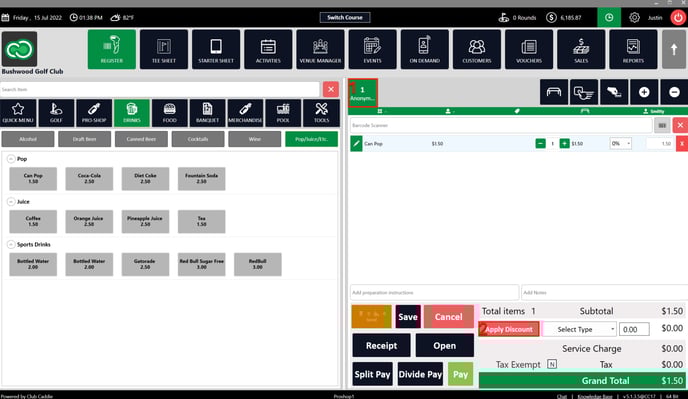
Task: Open the Tee Sheet module
Action: (x=164, y=50)
